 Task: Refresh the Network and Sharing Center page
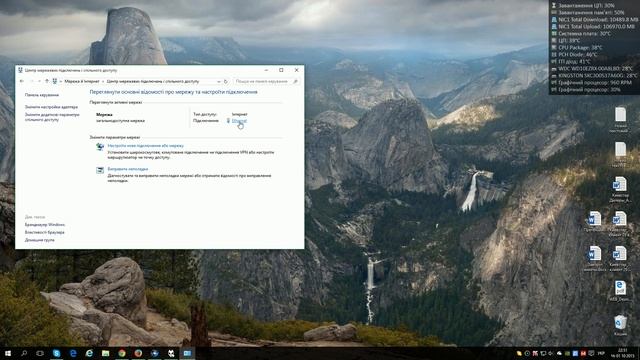pyautogui.click(x=226, y=81)
